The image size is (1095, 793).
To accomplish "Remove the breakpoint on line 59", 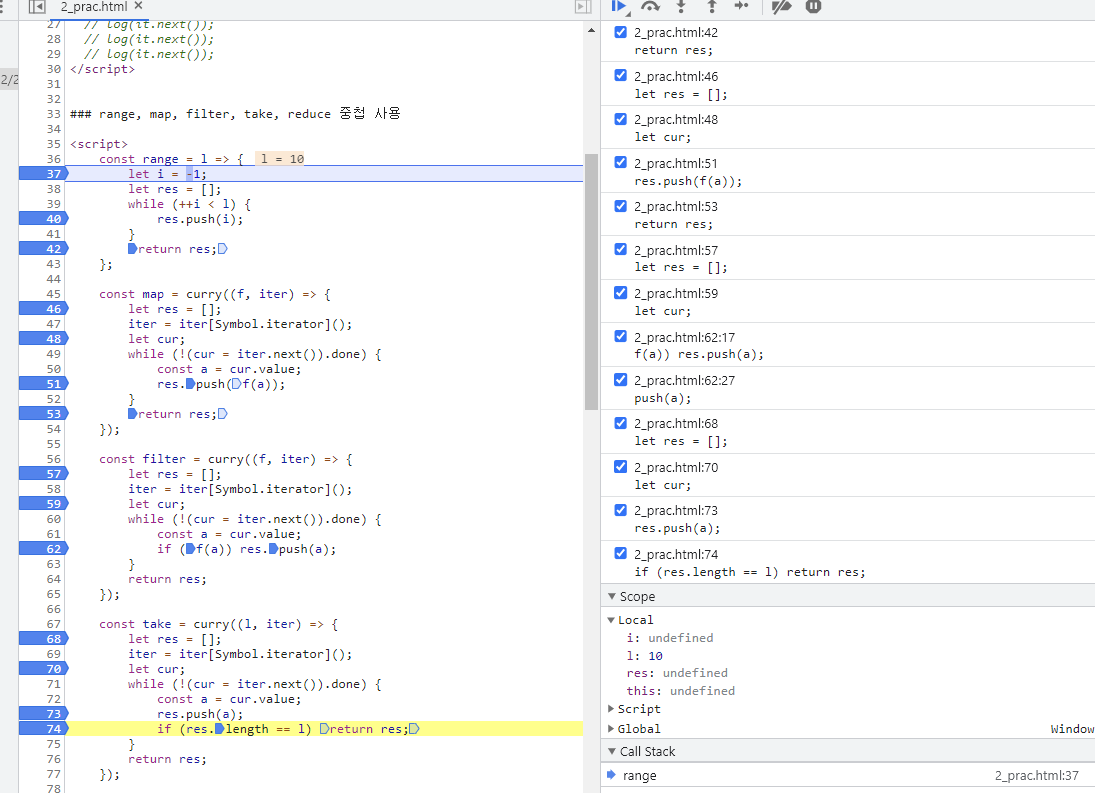I will point(43,504).
